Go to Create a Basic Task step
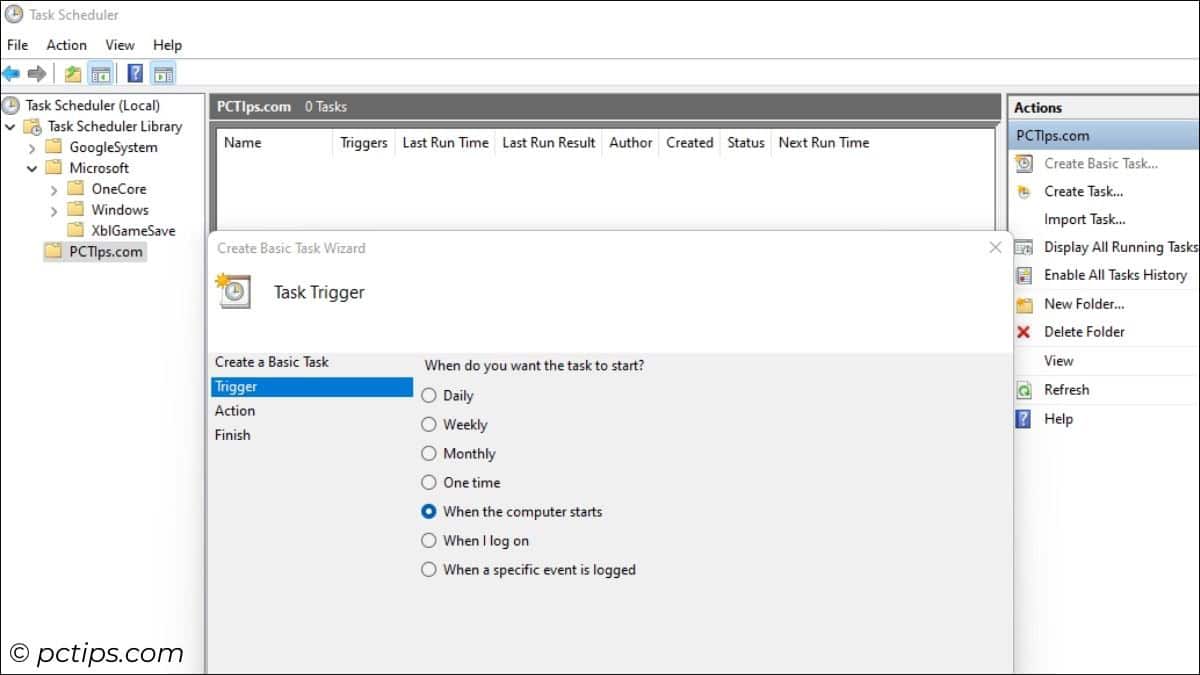 coord(272,362)
